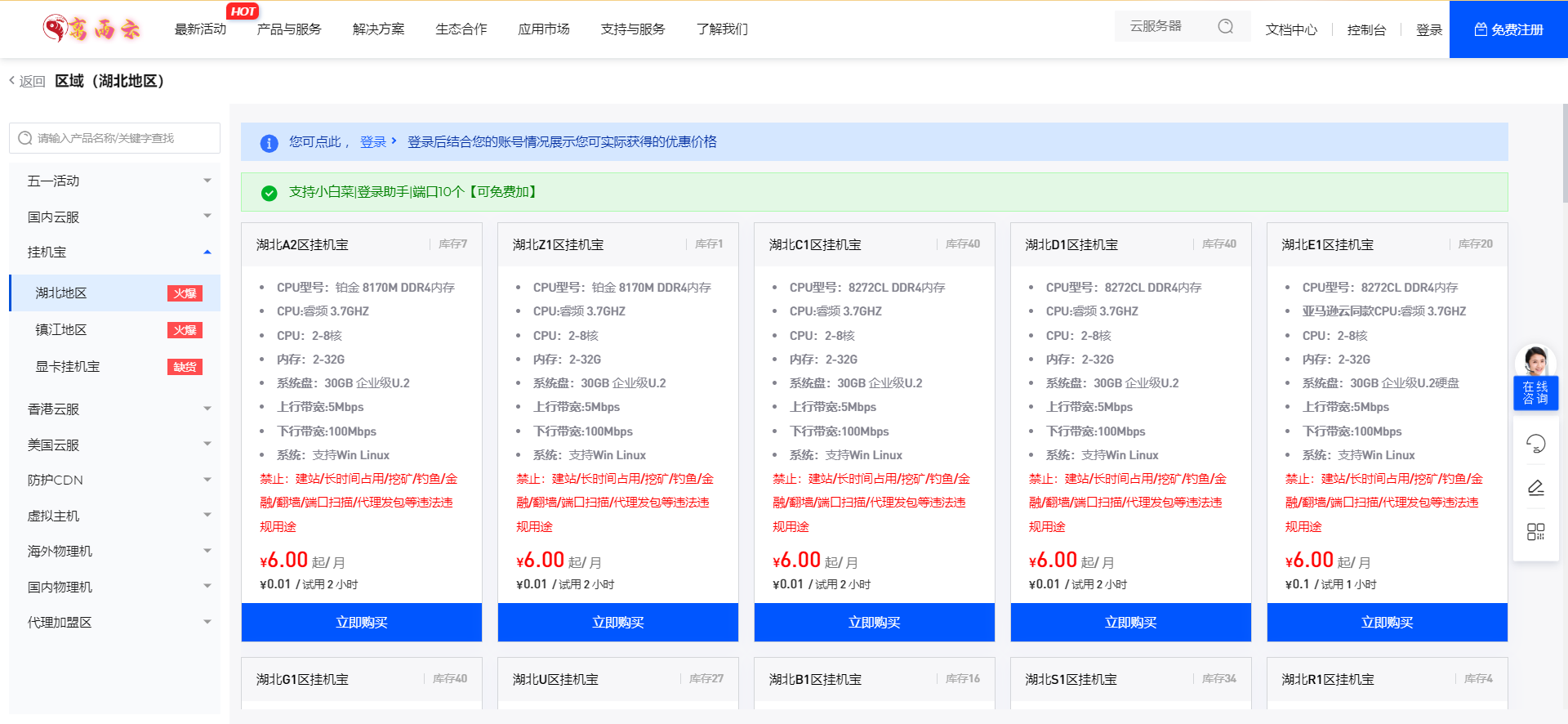The width and height of the screenshot is (1568, 724).
Task: Click the 登录 link in the blue banner
Action: coord(373,142)
